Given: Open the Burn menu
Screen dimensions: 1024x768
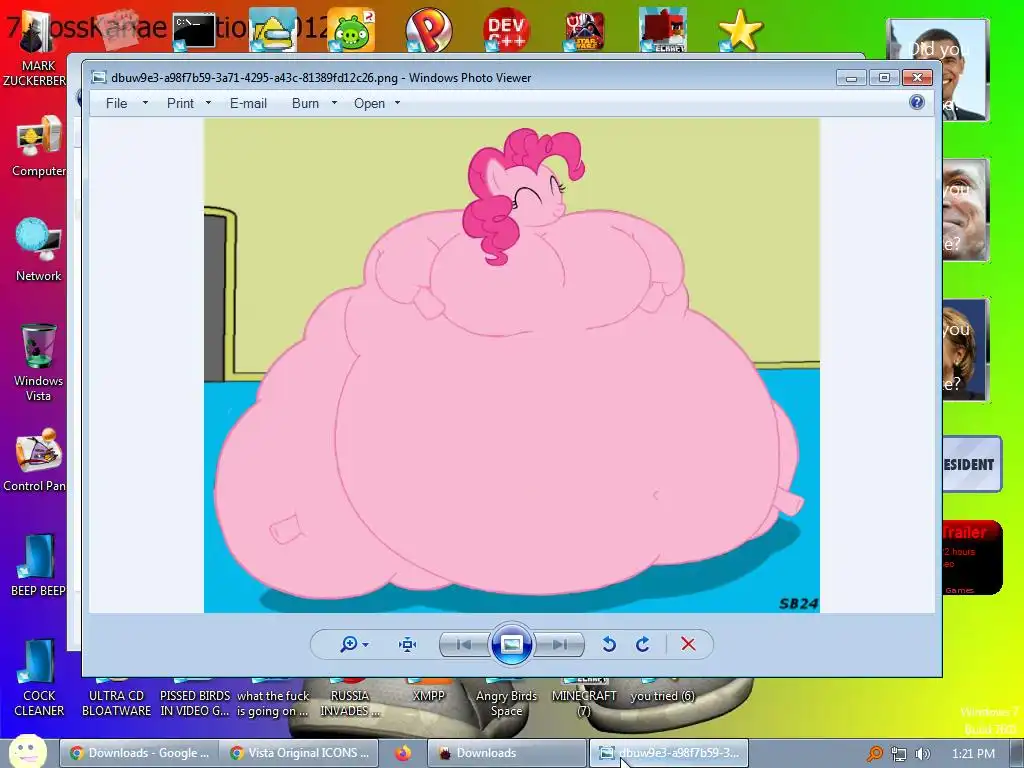Looking at the screenshot, I should tap(305, 103).
